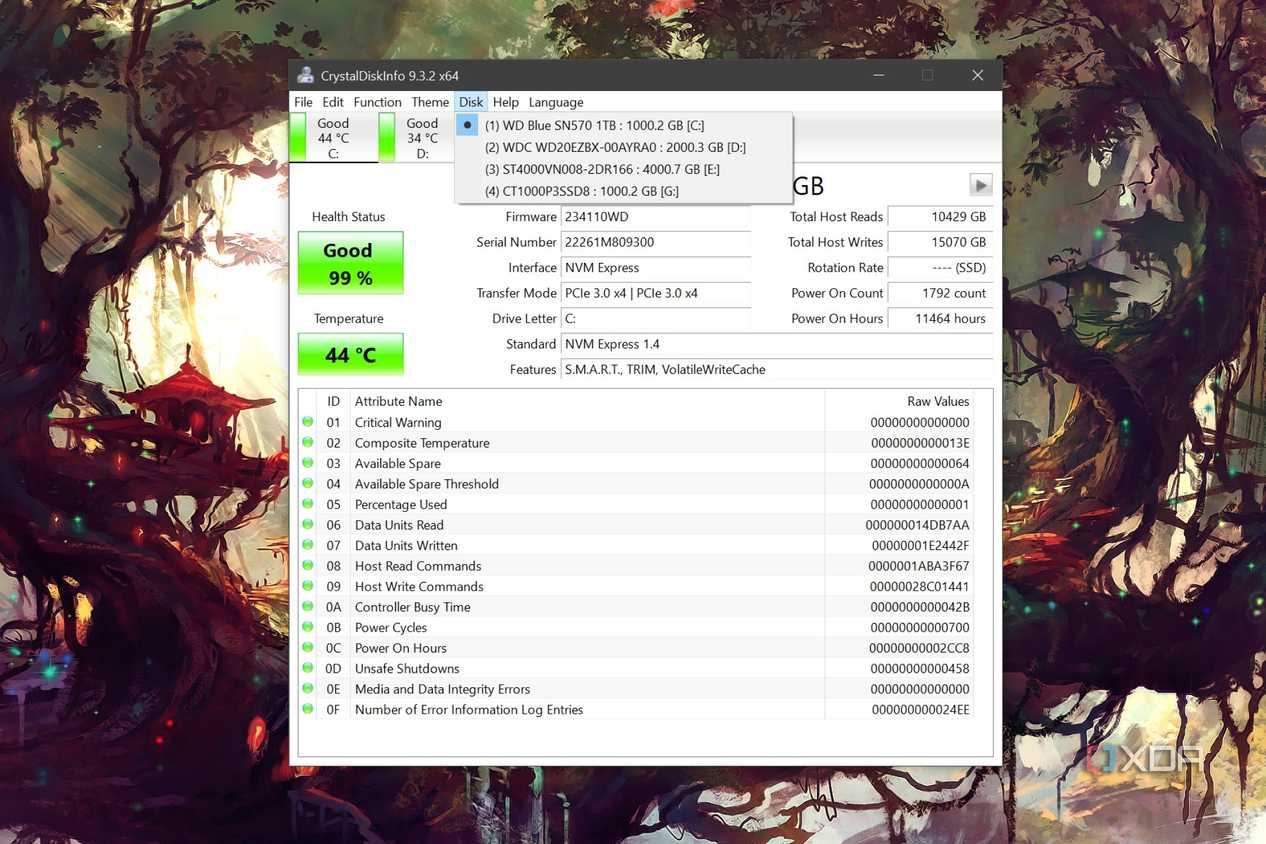Image resolution: width=1266 pixels, height=844 pixels.
Task: Click the Drive Letter C: field
Action: (x=656, y=319)
